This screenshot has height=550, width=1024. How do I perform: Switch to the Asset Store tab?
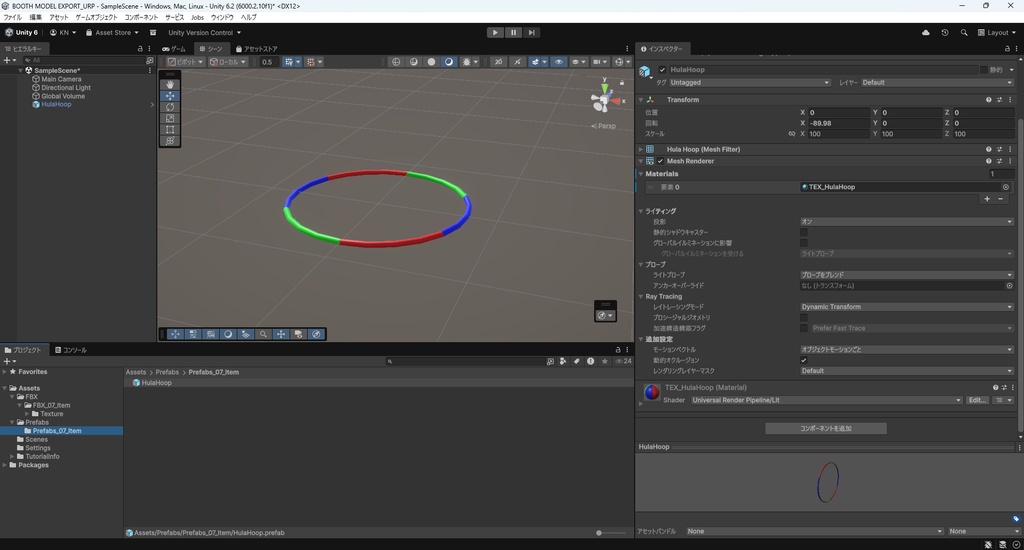click(257, 48)
